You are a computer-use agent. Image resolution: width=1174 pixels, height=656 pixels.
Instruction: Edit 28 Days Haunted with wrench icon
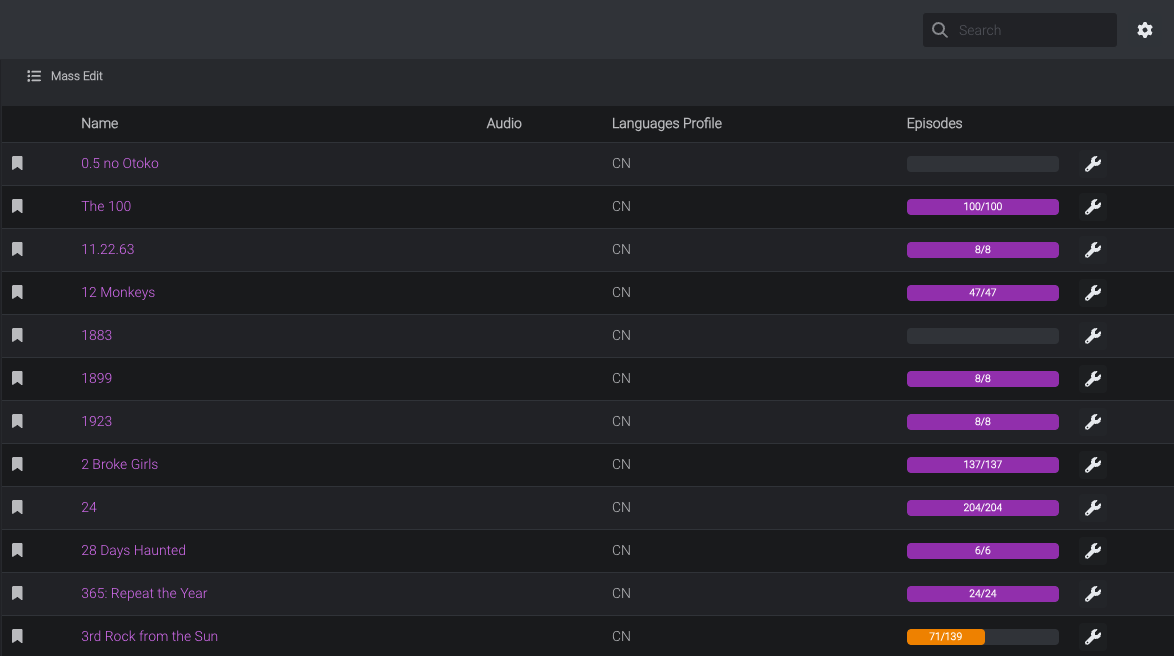[x=1092, y=551]
